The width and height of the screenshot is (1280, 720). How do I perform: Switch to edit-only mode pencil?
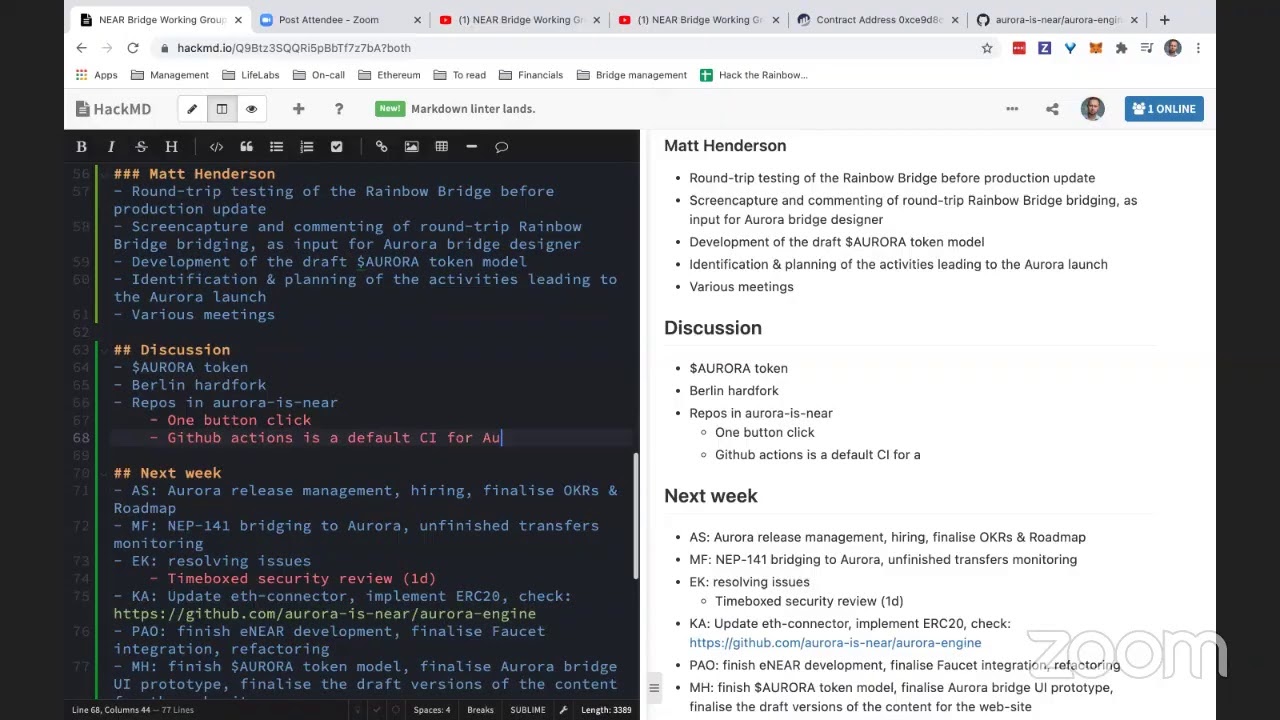click(x=192, y=109)
